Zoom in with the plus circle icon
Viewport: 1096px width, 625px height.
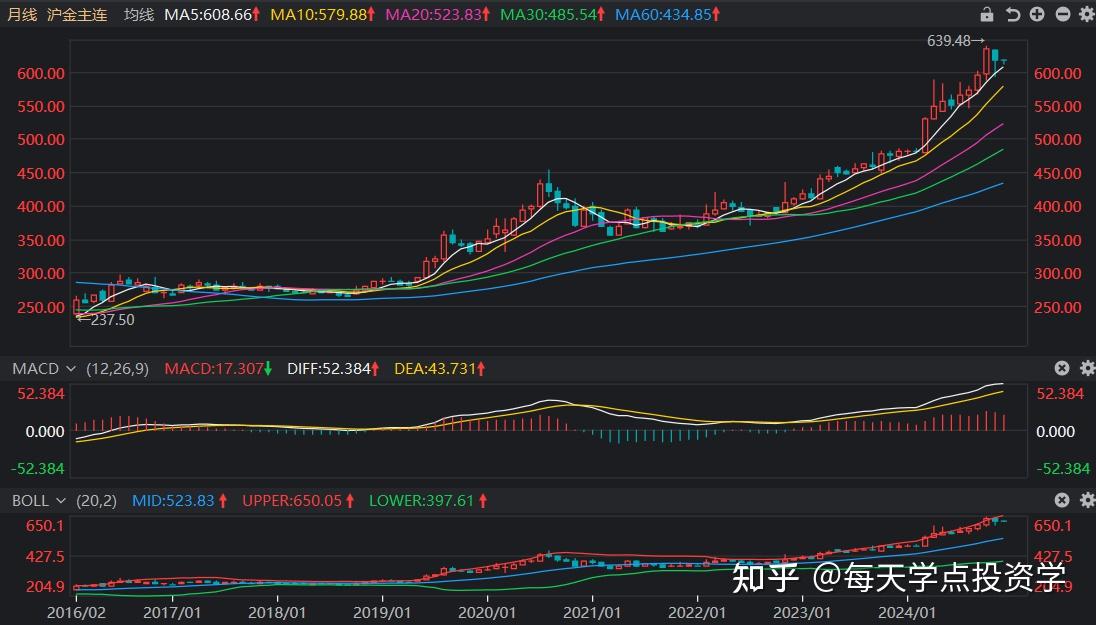(x=1037, y=14)
